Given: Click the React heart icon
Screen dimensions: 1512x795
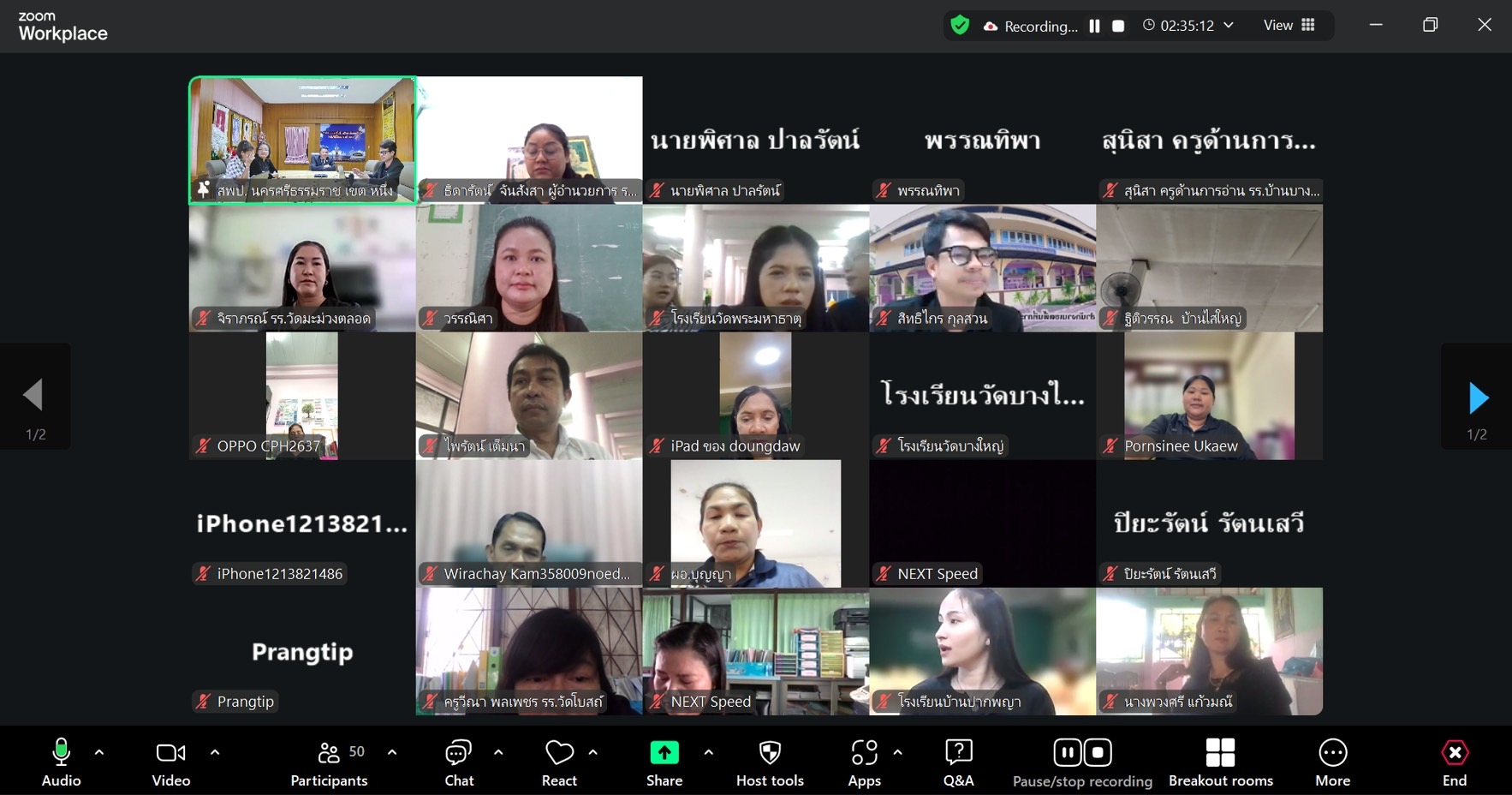Looking at the screenshot, I should [559, 761].
